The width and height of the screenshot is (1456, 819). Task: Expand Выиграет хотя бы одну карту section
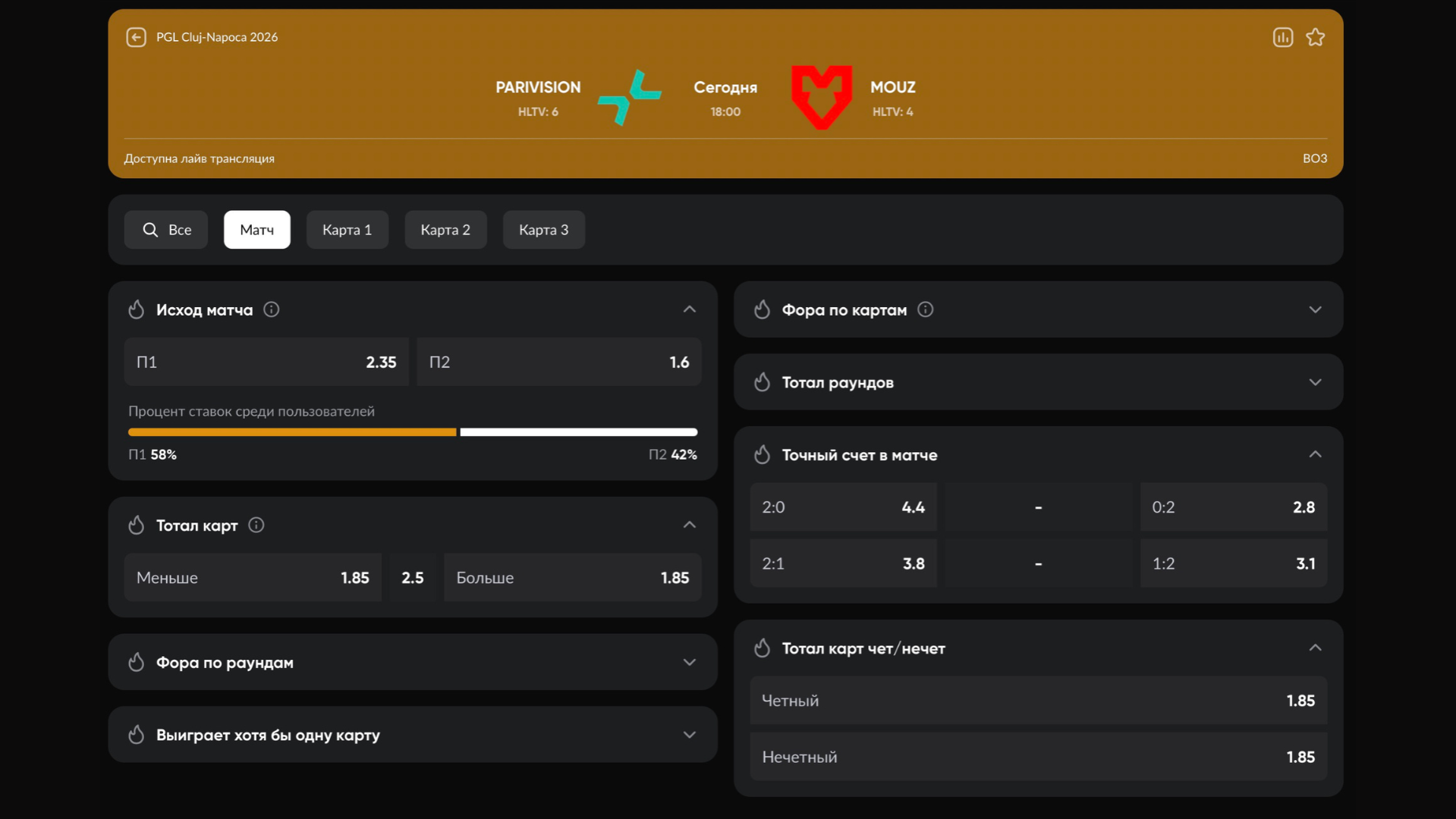[x=689, y=735]
